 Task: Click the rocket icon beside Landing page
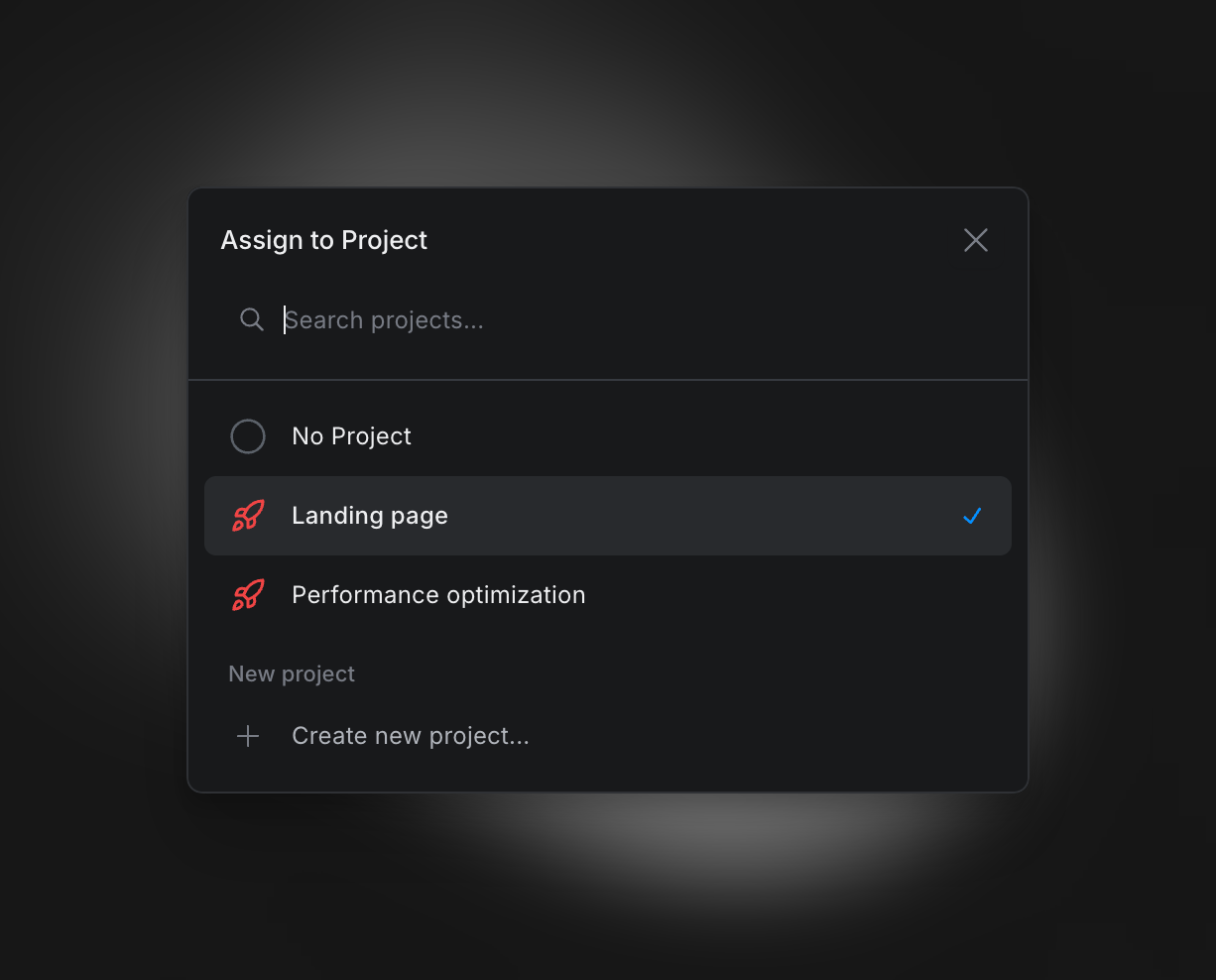pos(248,516)
